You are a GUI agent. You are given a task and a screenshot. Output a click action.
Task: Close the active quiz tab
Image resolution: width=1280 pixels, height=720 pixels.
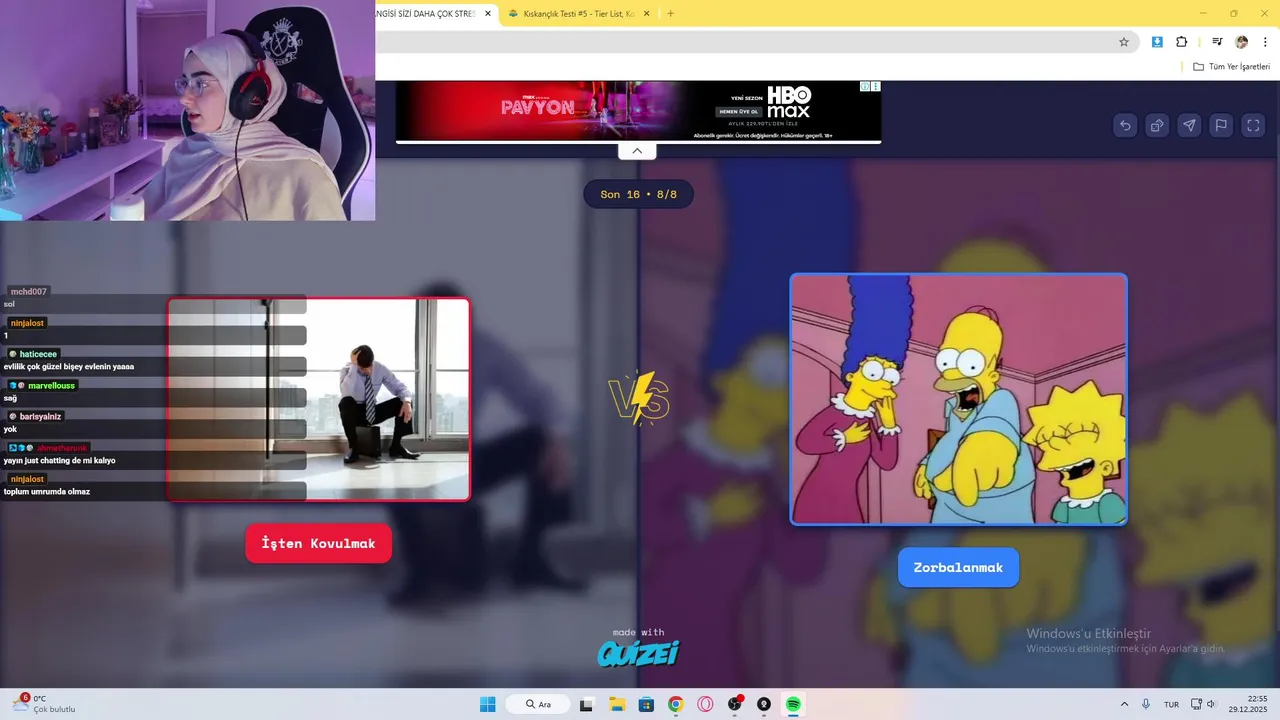coord(488,14)
